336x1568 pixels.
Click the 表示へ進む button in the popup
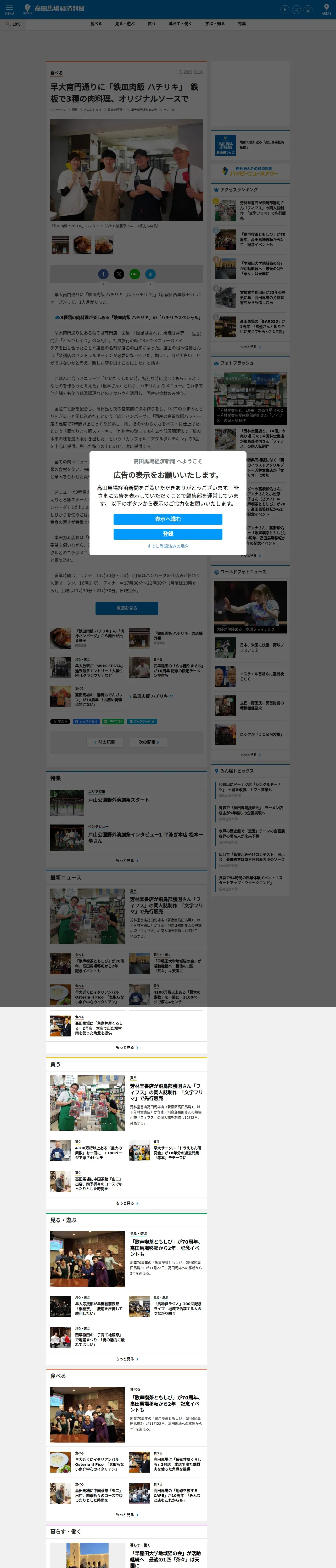[168, 519]
